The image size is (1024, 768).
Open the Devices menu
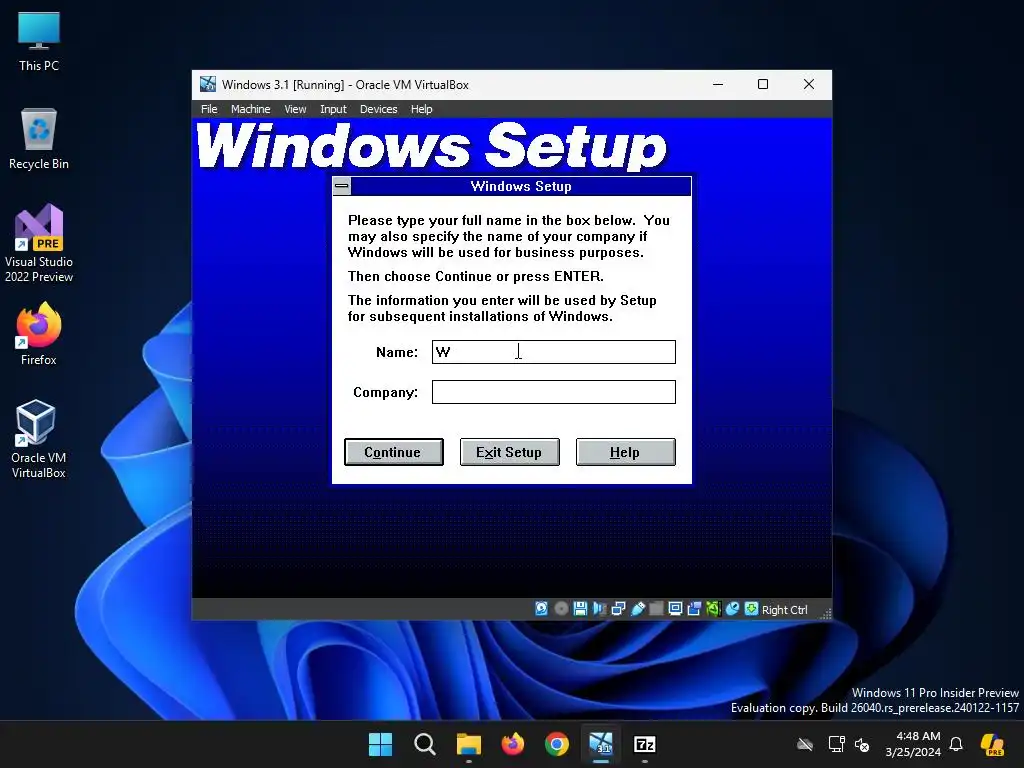click(378, 109)
